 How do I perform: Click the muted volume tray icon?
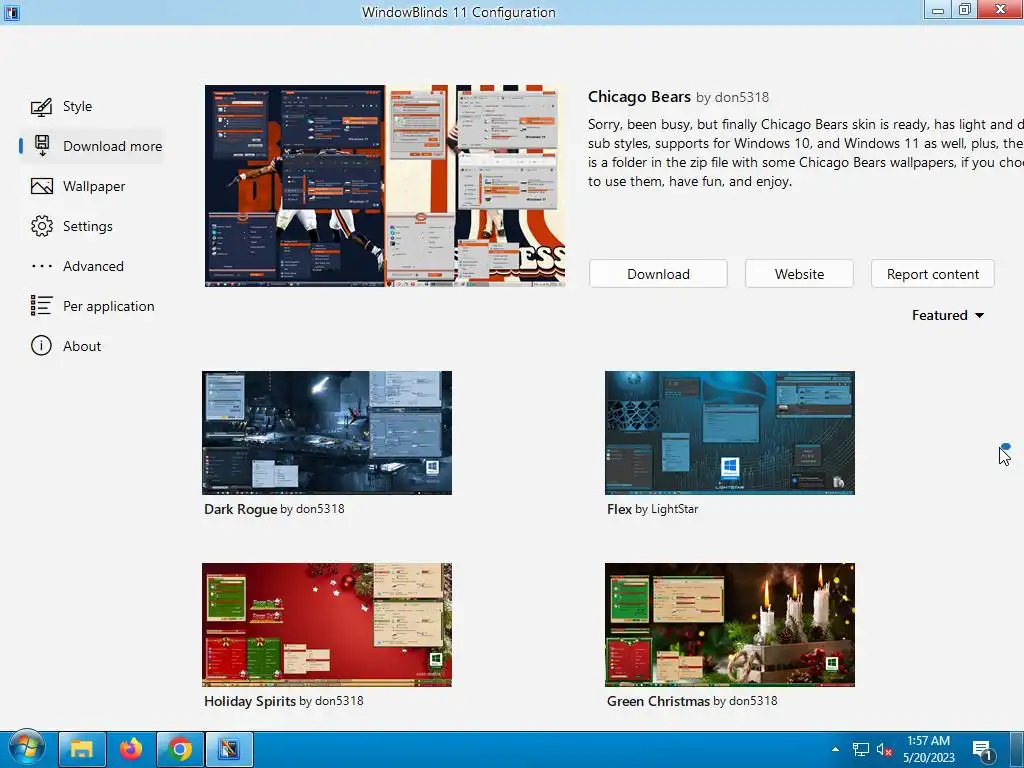(x=884, y=750)
